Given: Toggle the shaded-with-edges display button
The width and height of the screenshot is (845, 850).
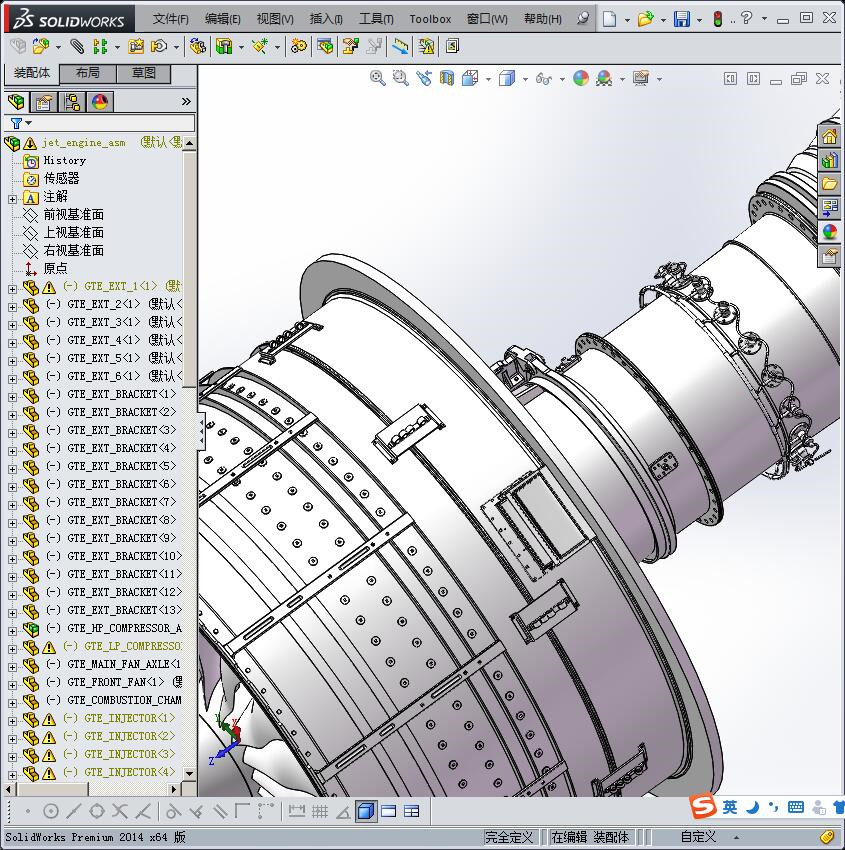Looking at the screenshot, I should (x=366, y=811).
